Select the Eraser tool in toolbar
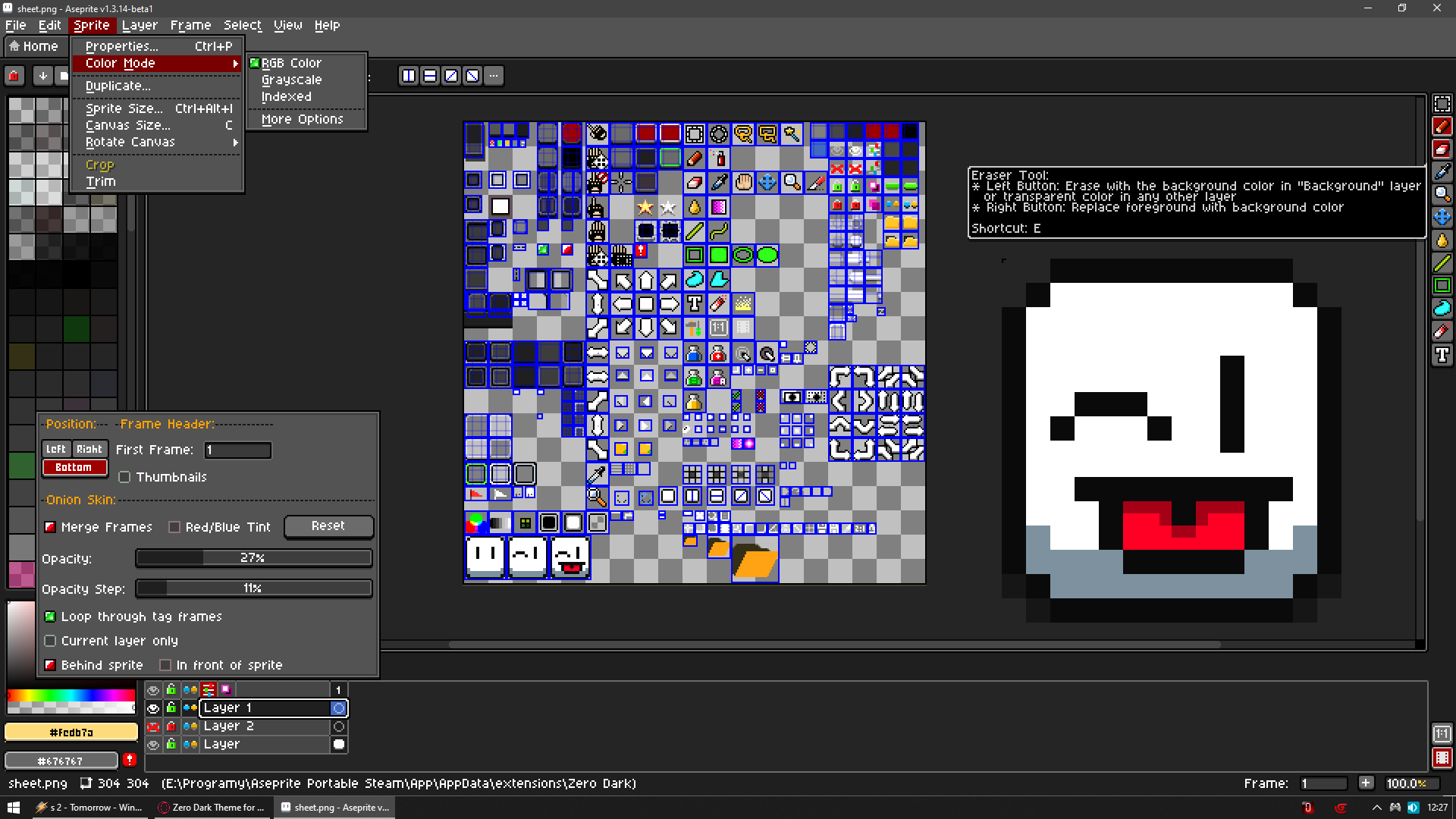Image resolution: width=1456 pixels, height=819 pixels. tap(1442, 149)
